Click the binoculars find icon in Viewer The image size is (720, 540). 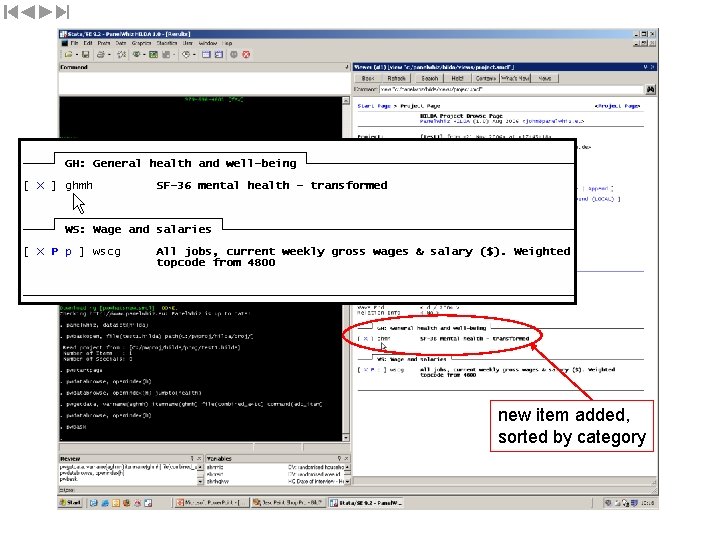(650, 90)
